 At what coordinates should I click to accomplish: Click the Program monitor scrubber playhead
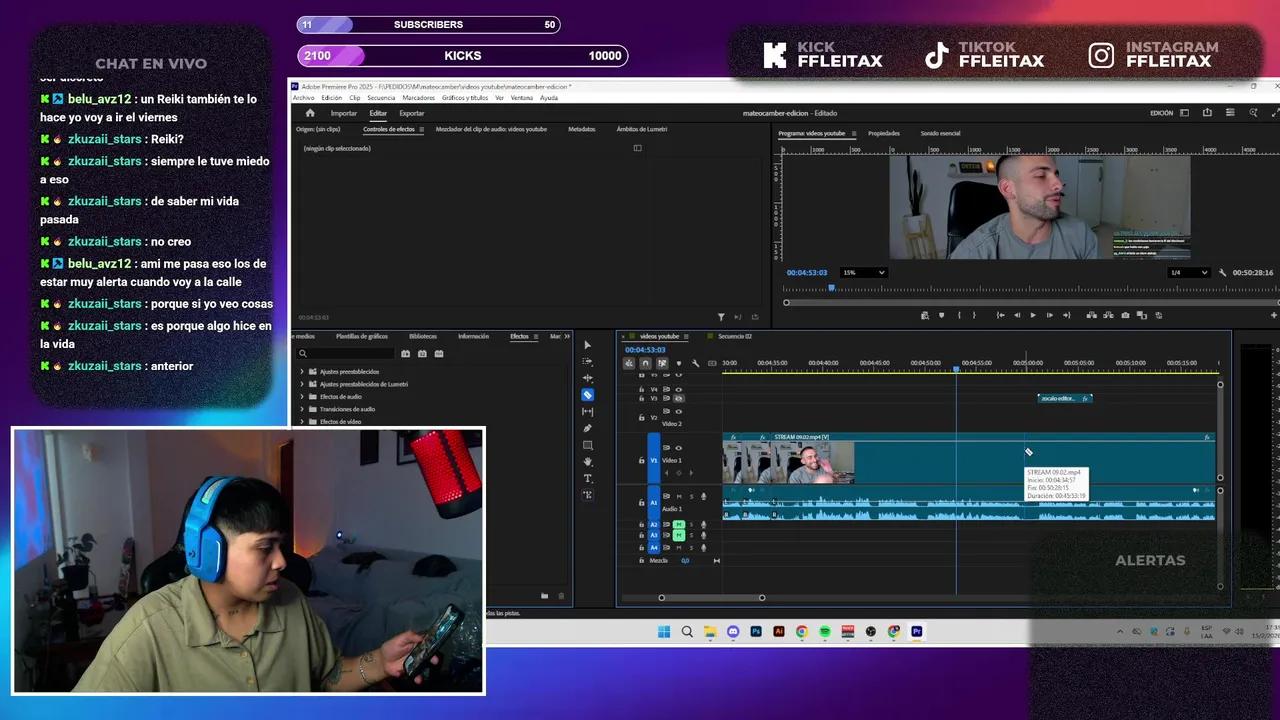pyautogui.click(x=831, y=289)
